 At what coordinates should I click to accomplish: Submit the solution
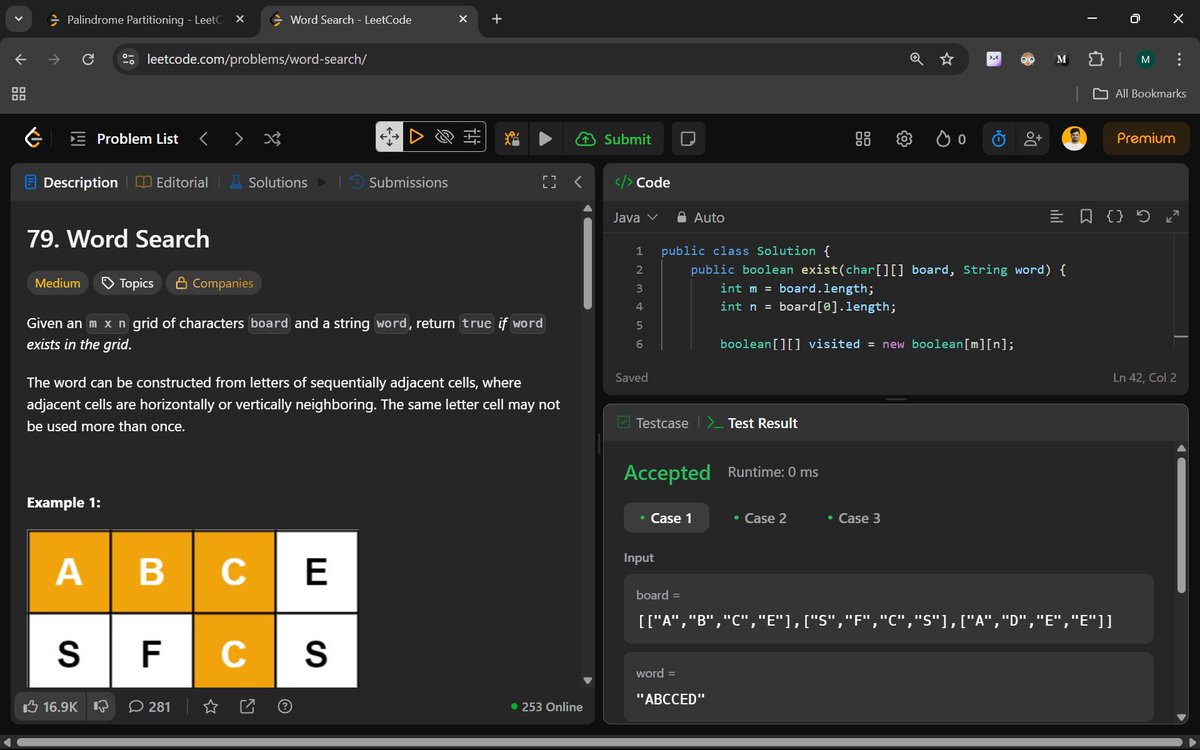(614, 139)
